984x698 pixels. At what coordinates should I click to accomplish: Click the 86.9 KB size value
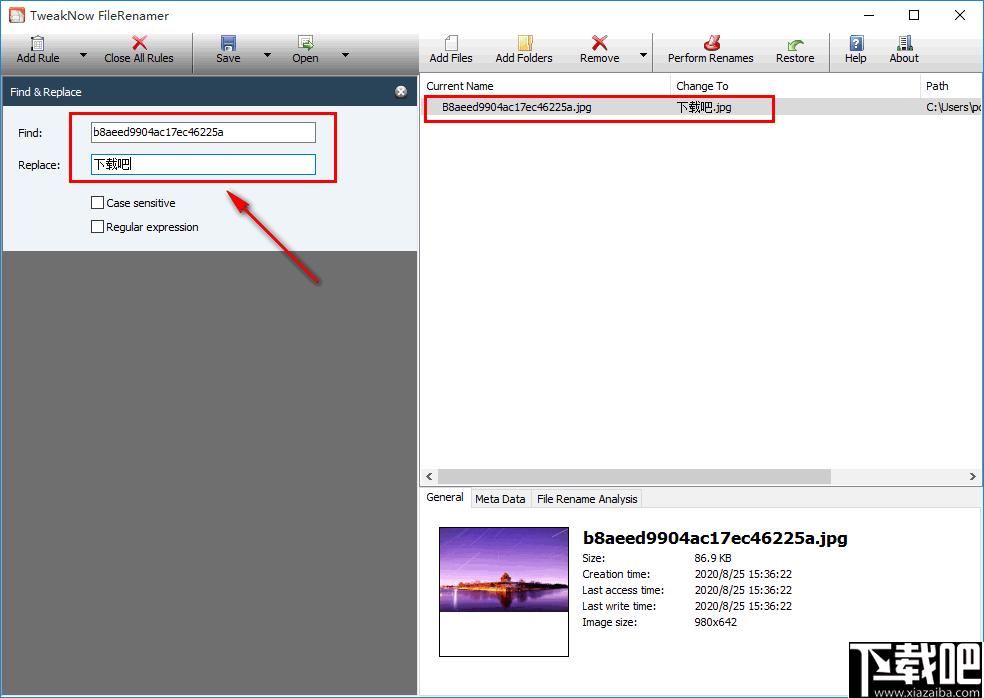pyautogui.click(x=713, y=558)
